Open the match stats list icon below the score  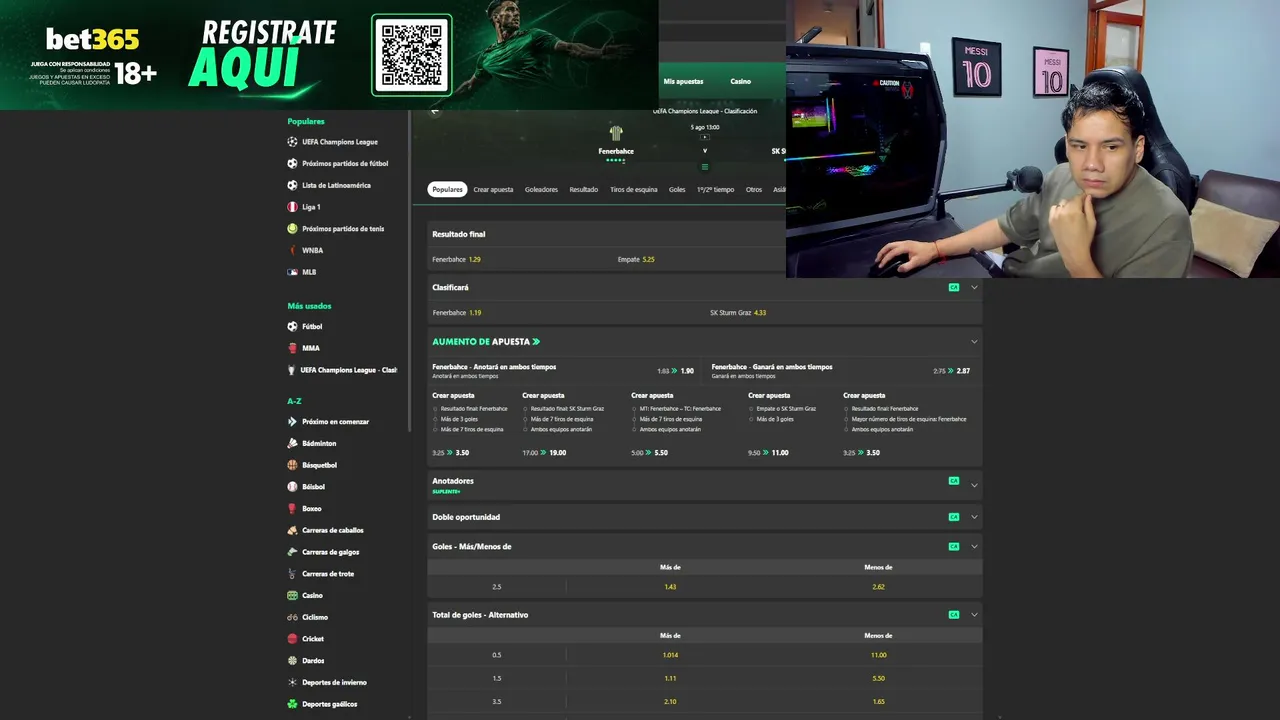coord(705,167)
